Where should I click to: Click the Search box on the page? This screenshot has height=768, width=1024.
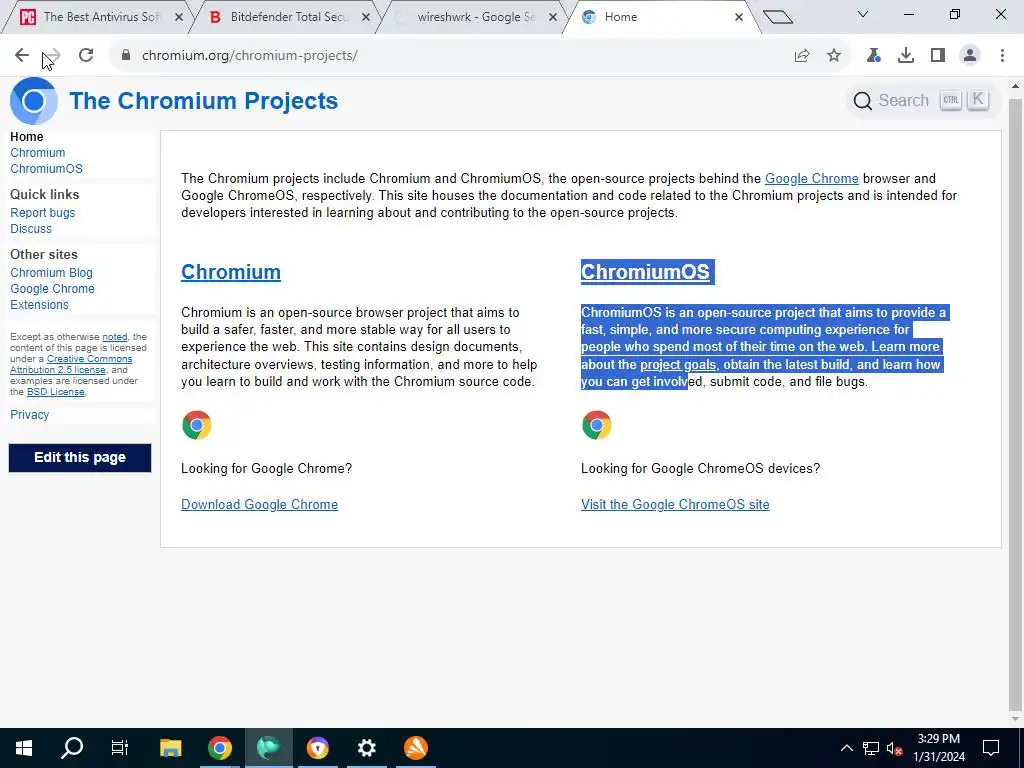pos(922,101)
